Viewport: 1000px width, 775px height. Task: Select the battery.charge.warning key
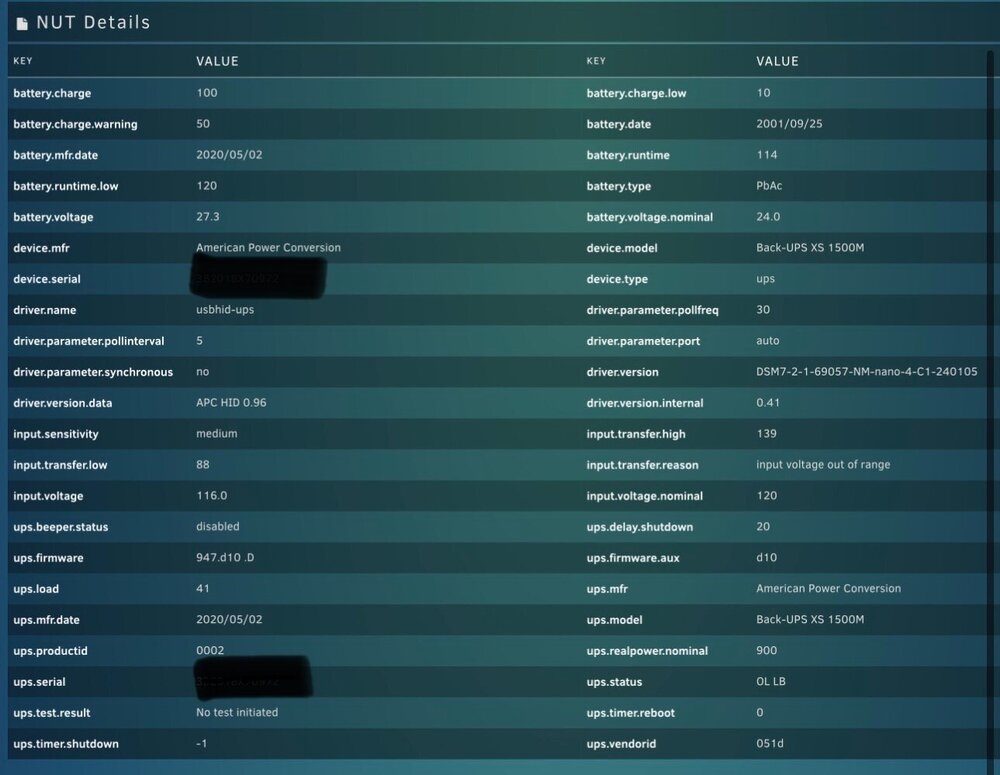click(75, 124)
